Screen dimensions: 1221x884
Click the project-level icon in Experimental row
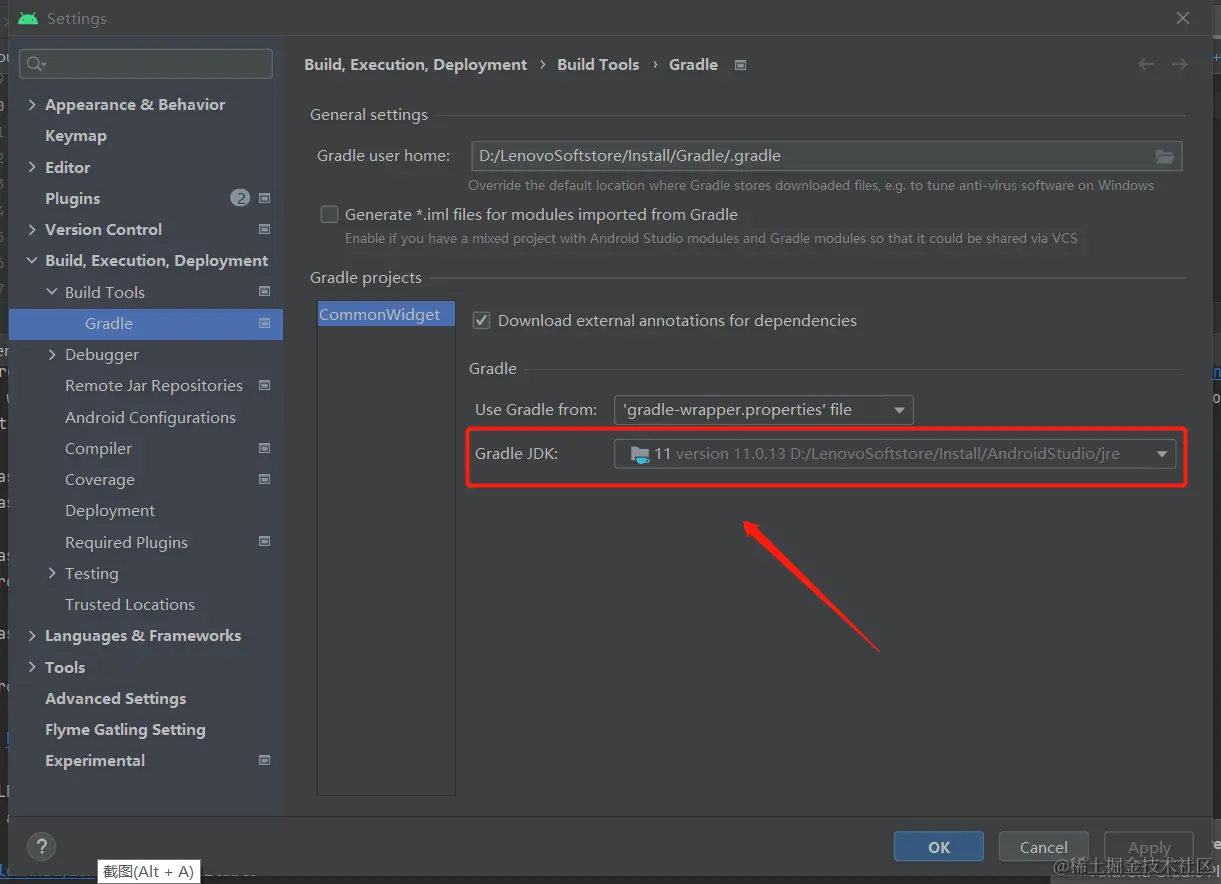pyautogui.click(x=265, y=760)
